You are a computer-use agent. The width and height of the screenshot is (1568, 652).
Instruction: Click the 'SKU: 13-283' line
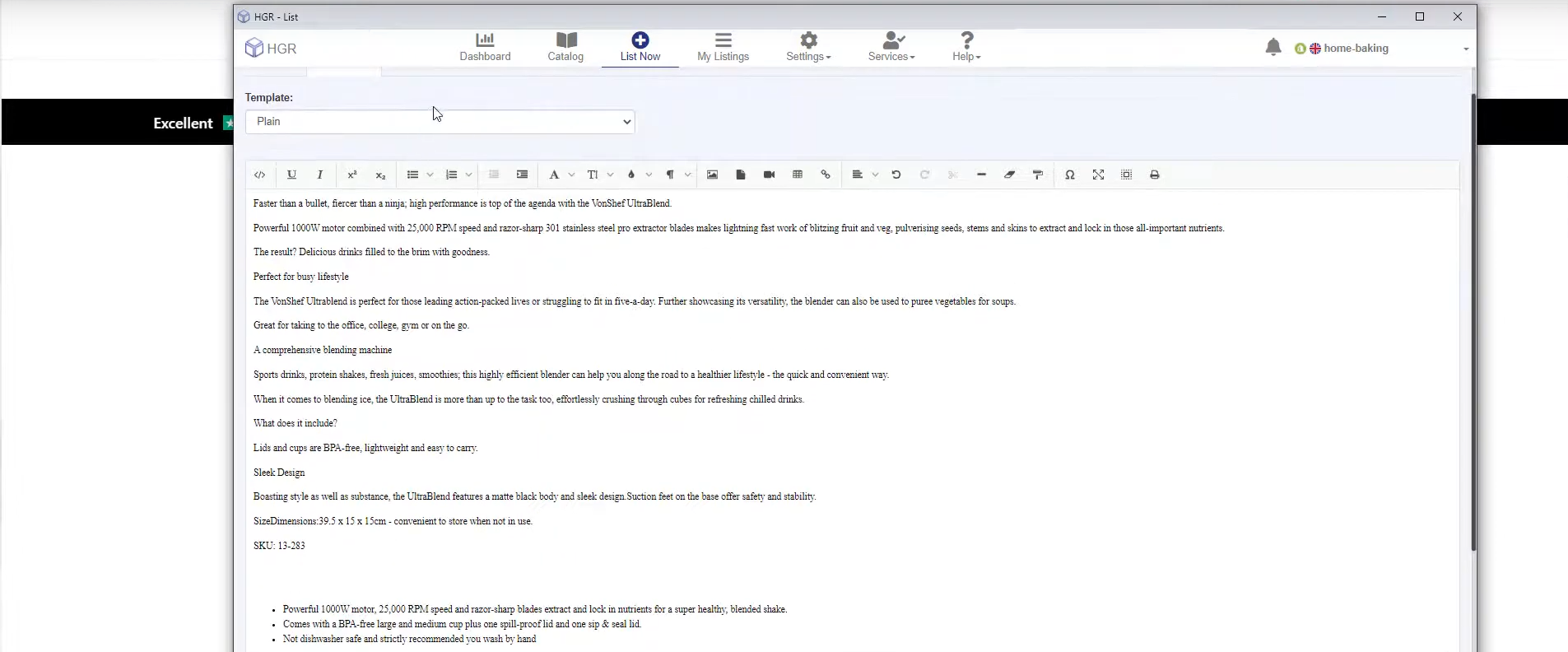(x=279, y=546)
